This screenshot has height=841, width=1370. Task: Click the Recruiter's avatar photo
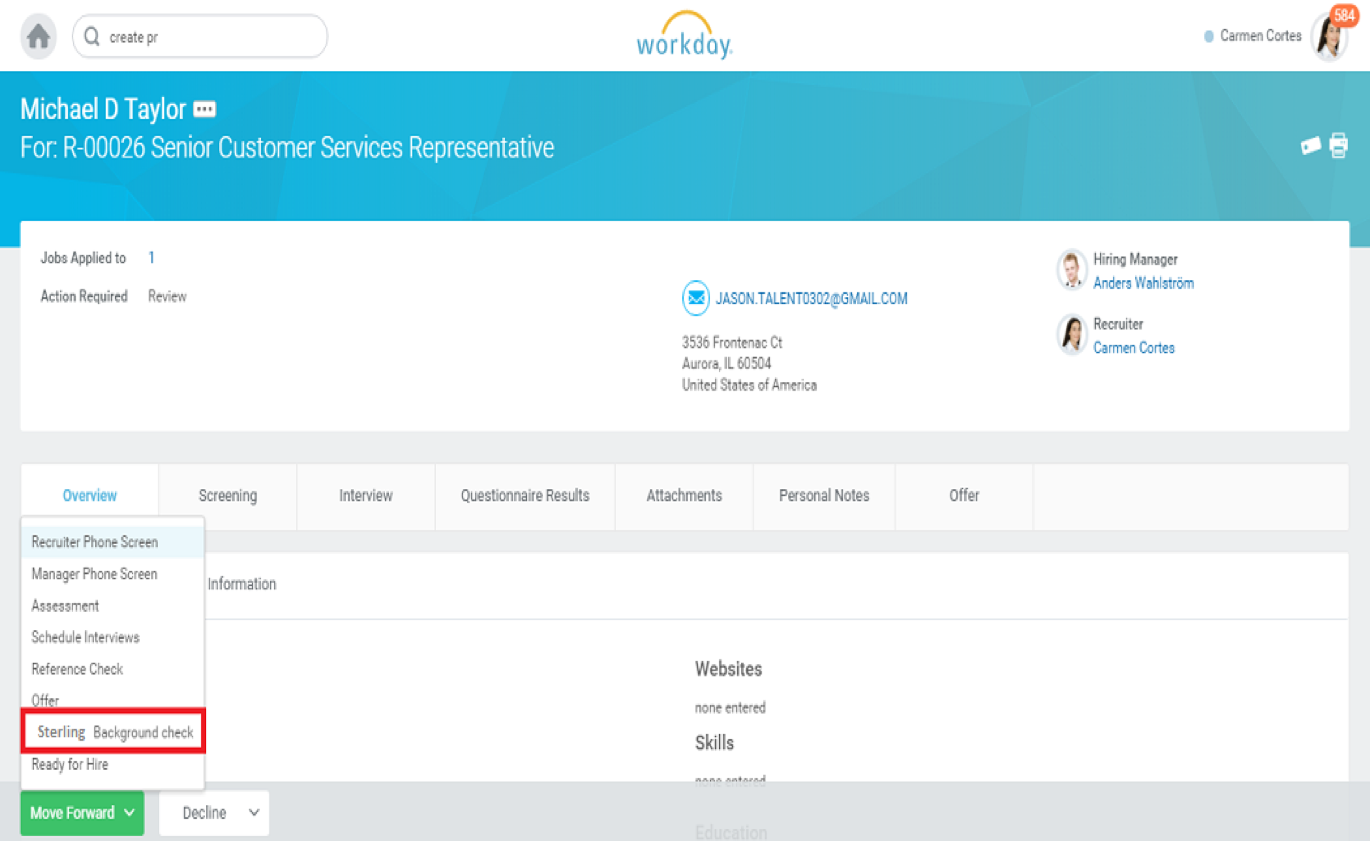coord(1071,335)
